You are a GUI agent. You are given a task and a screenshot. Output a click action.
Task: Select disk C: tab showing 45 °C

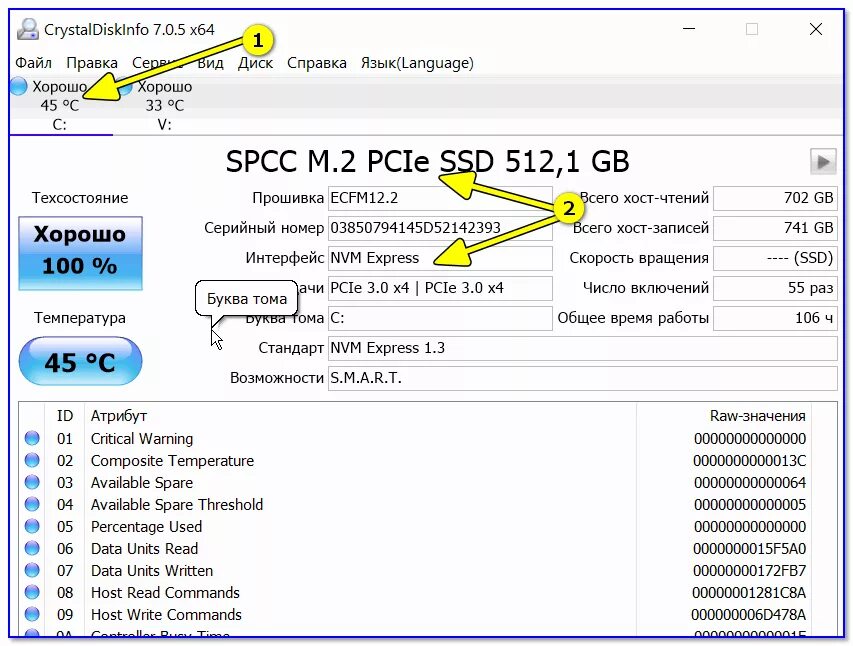(x=60, y=105)
